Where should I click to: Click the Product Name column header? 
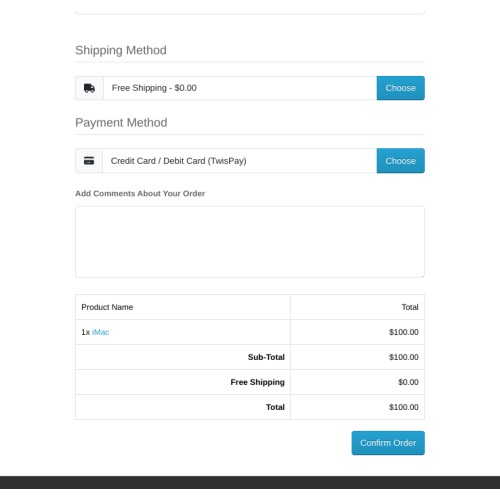tap(107, 307)
